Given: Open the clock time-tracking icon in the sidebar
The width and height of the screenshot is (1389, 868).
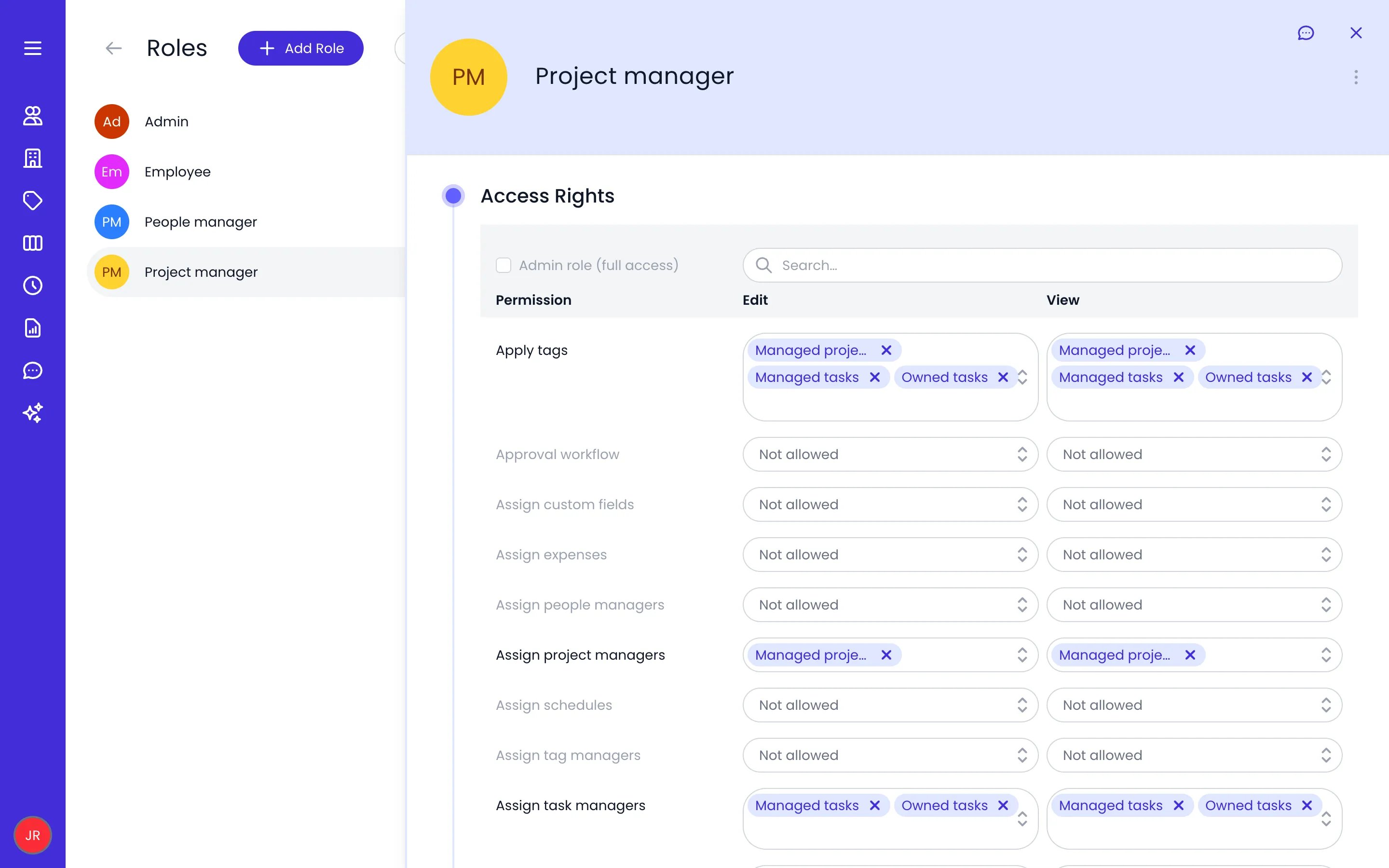Looking at the screenshot, I should point(33,285).
